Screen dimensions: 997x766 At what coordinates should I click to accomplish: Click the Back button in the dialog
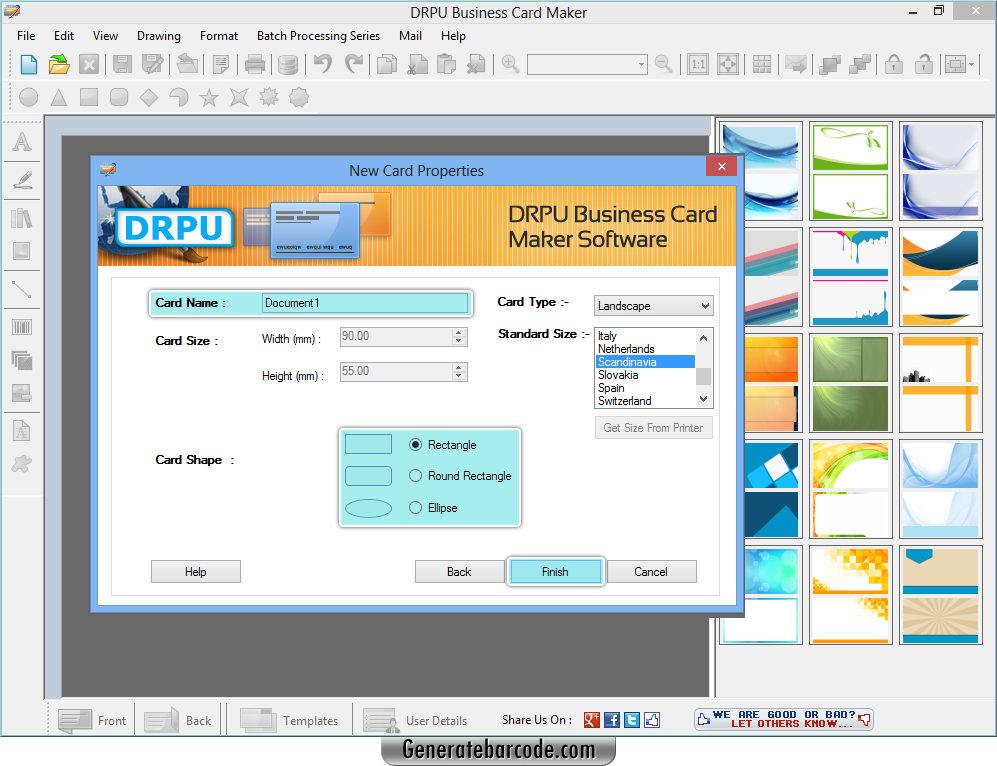pos(459,571)
